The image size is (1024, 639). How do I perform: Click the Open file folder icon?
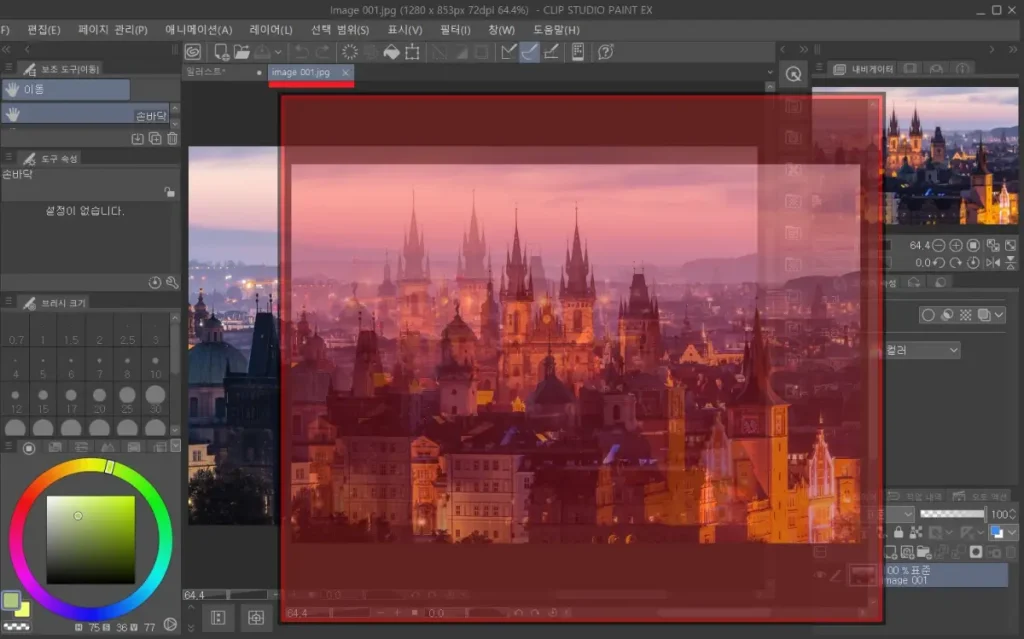242,51
